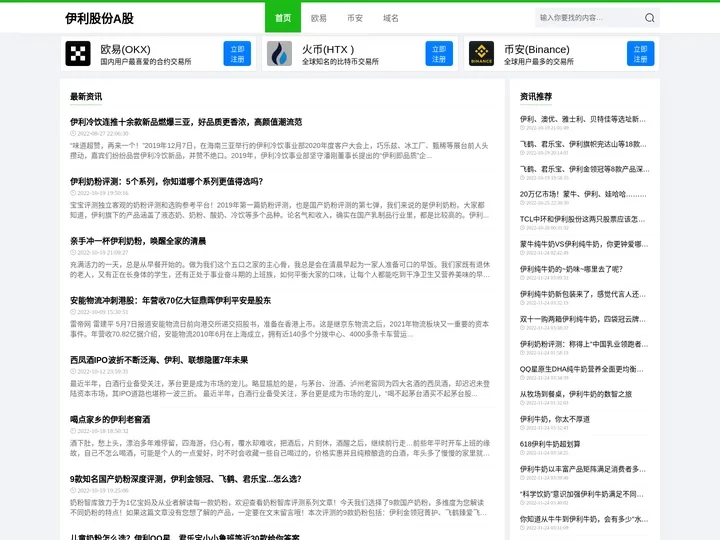This screenshot has height=540, width=720.
Task: Open sidebar link 双十一购两箱伊利纯牛奶
Action: pyautogui.click(x=583, y=319)
